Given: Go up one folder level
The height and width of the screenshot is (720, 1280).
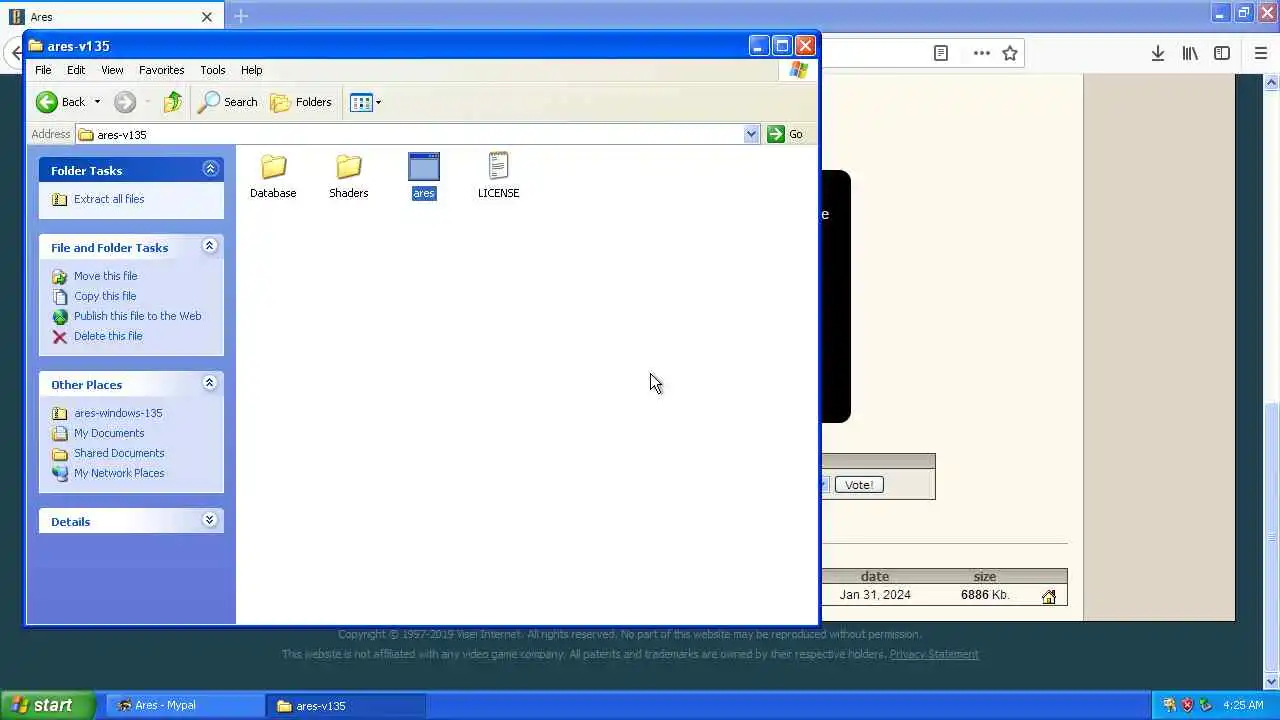Looking at the screenshot, I should click(x=173, y=102).
